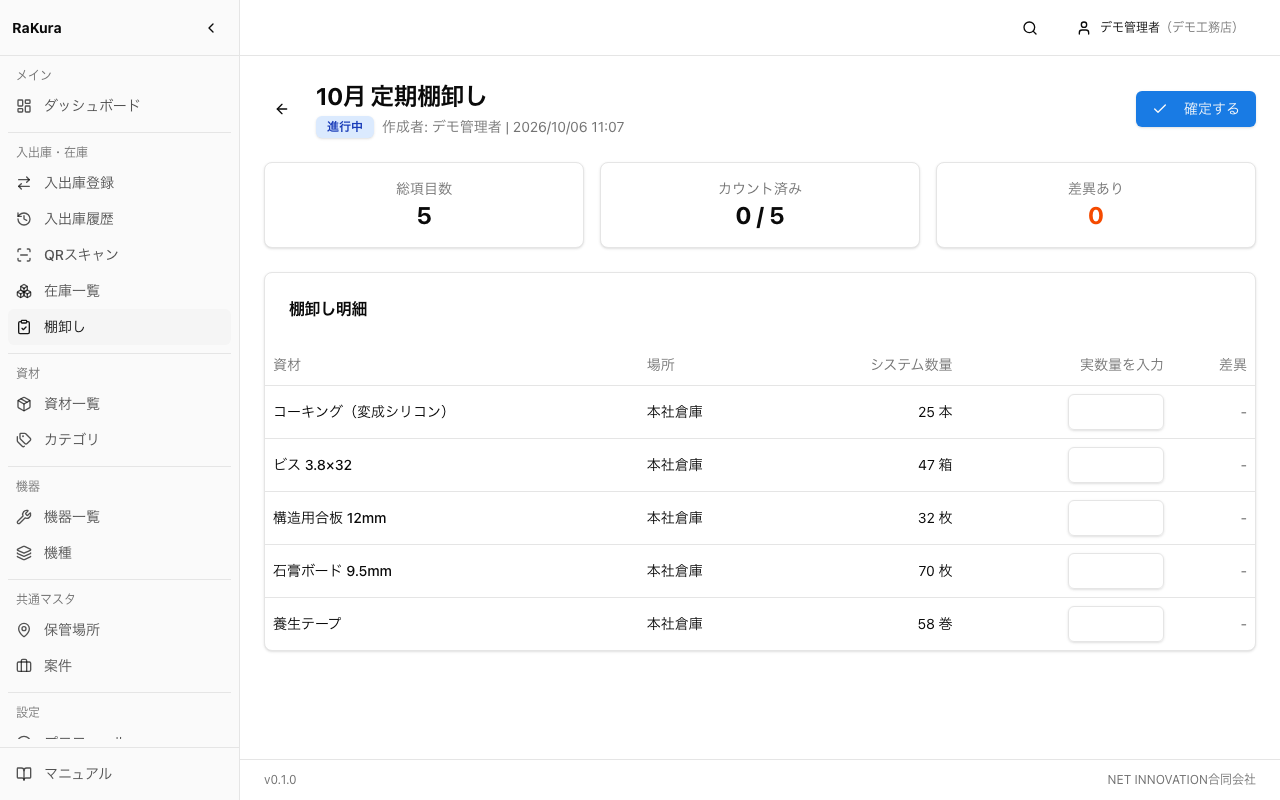Click the マニュアル book icon
Viewport: 1280px width, 800px height.
pos(24,774)
